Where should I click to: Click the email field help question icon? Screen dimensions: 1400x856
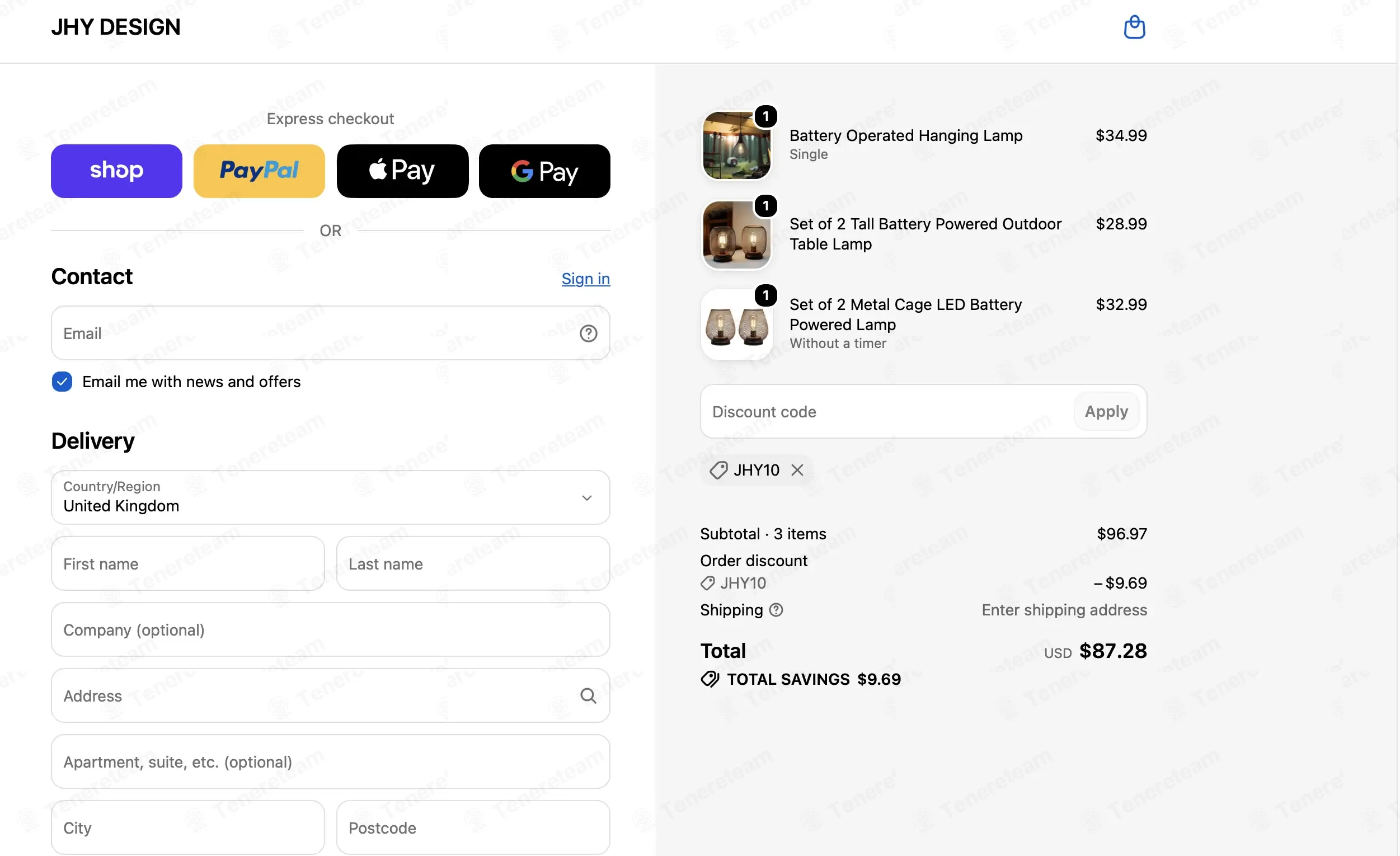588,333
